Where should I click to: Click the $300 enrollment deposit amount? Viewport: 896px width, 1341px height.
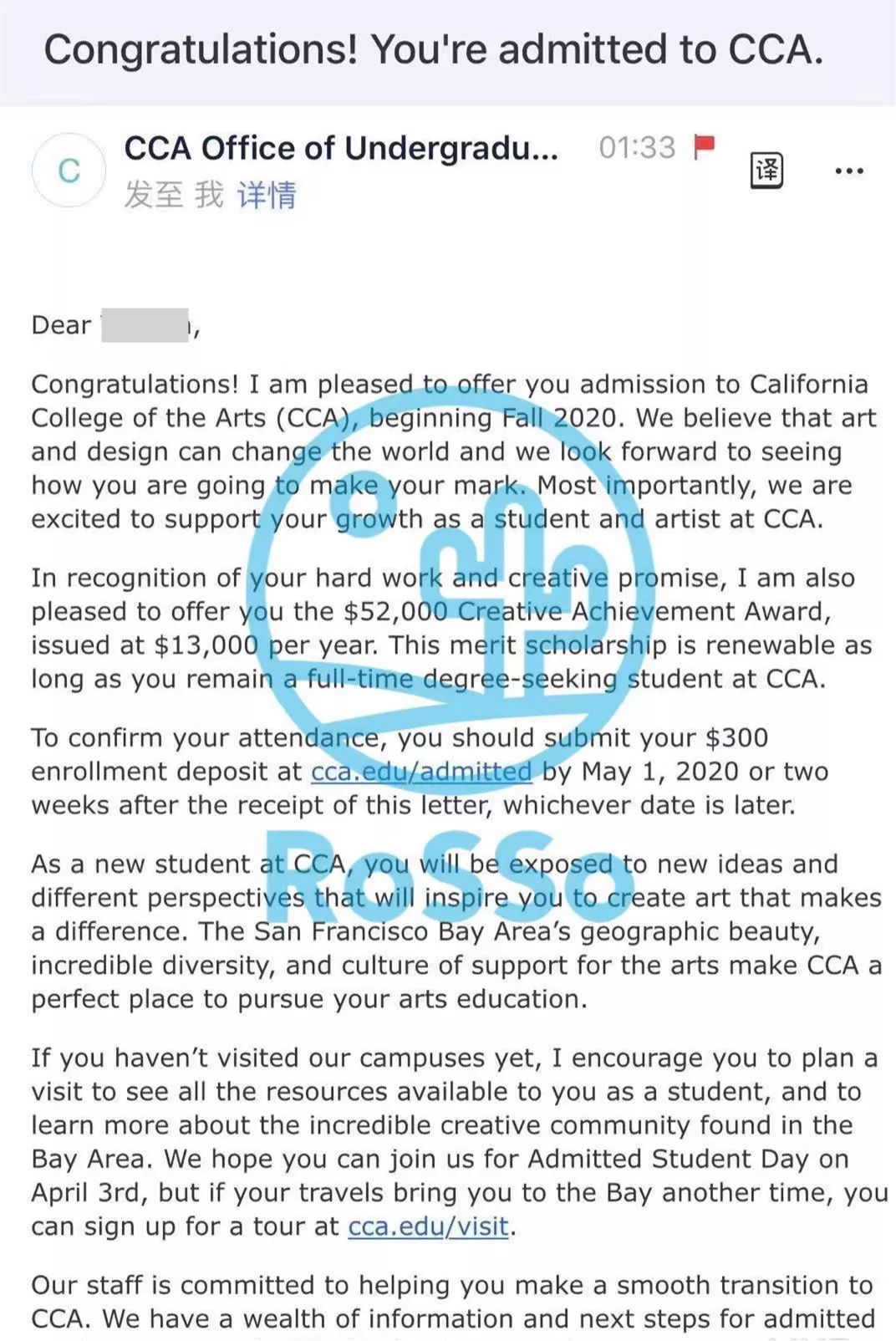pos(736,737)
